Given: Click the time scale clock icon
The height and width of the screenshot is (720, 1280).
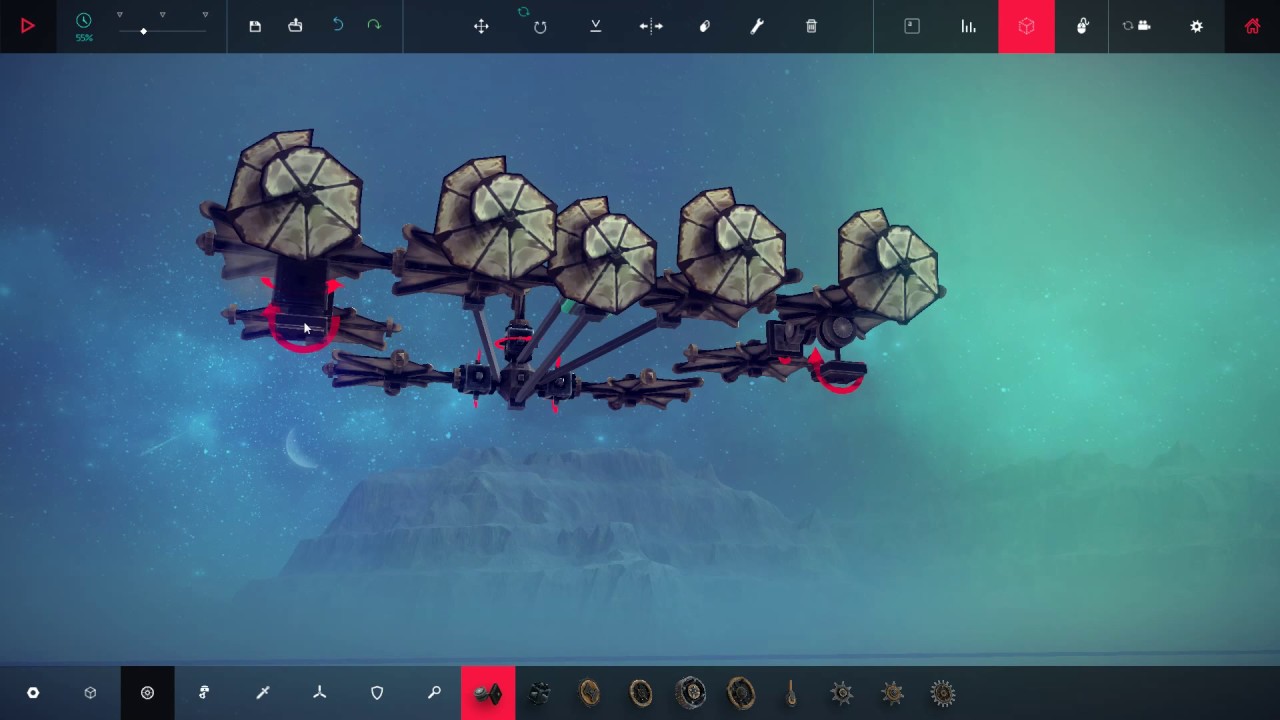Looking at the screenshot, I should [84, 21].
